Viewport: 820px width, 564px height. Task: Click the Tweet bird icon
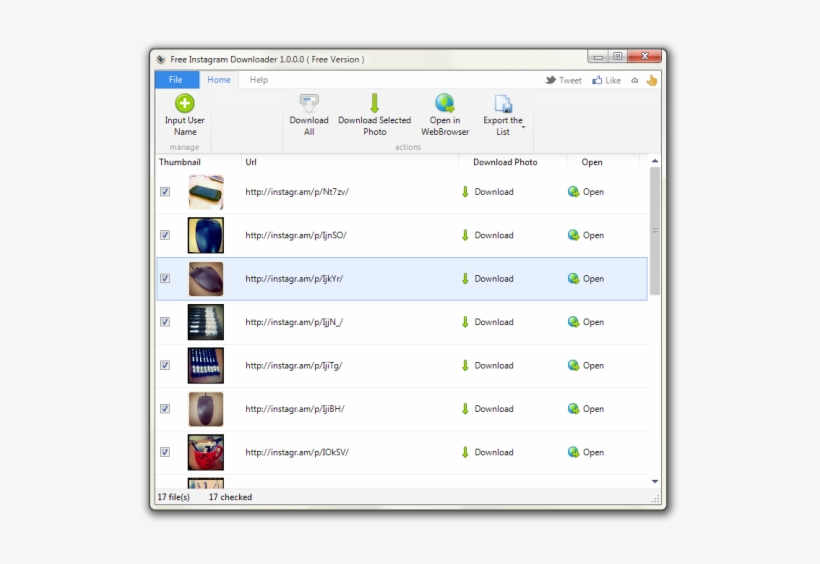pos(551,80)
